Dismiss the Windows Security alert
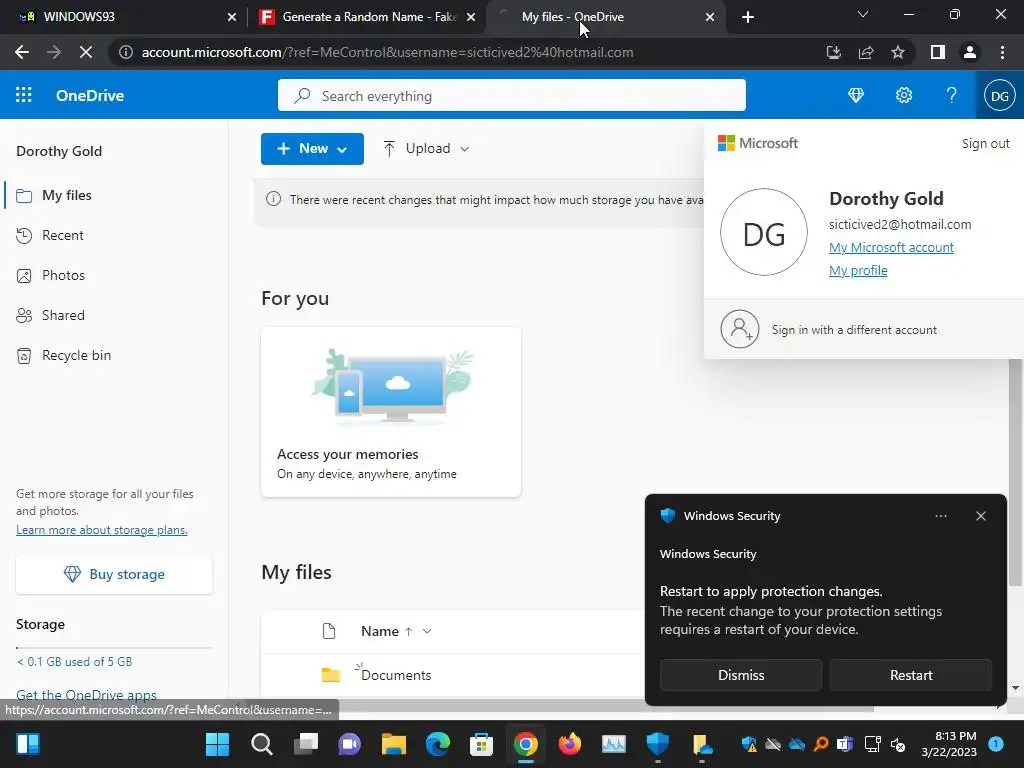1024x768 pixels. [x=741, y=675]
